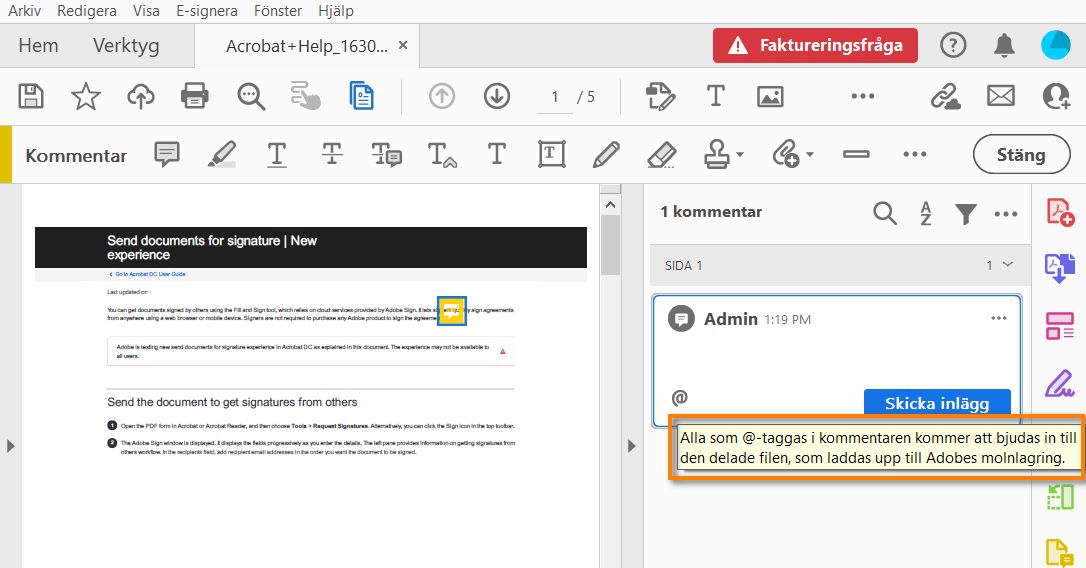Click the Faktureringsfråga alert button
The height and width of the screenshot is (568, 1086).
[815, 46]
